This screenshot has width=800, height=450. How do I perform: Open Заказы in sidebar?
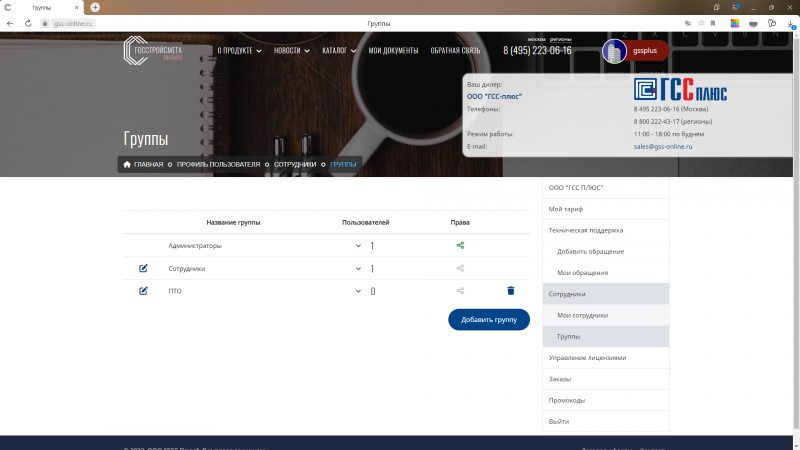pyautogui.click(x=606, y=379)
